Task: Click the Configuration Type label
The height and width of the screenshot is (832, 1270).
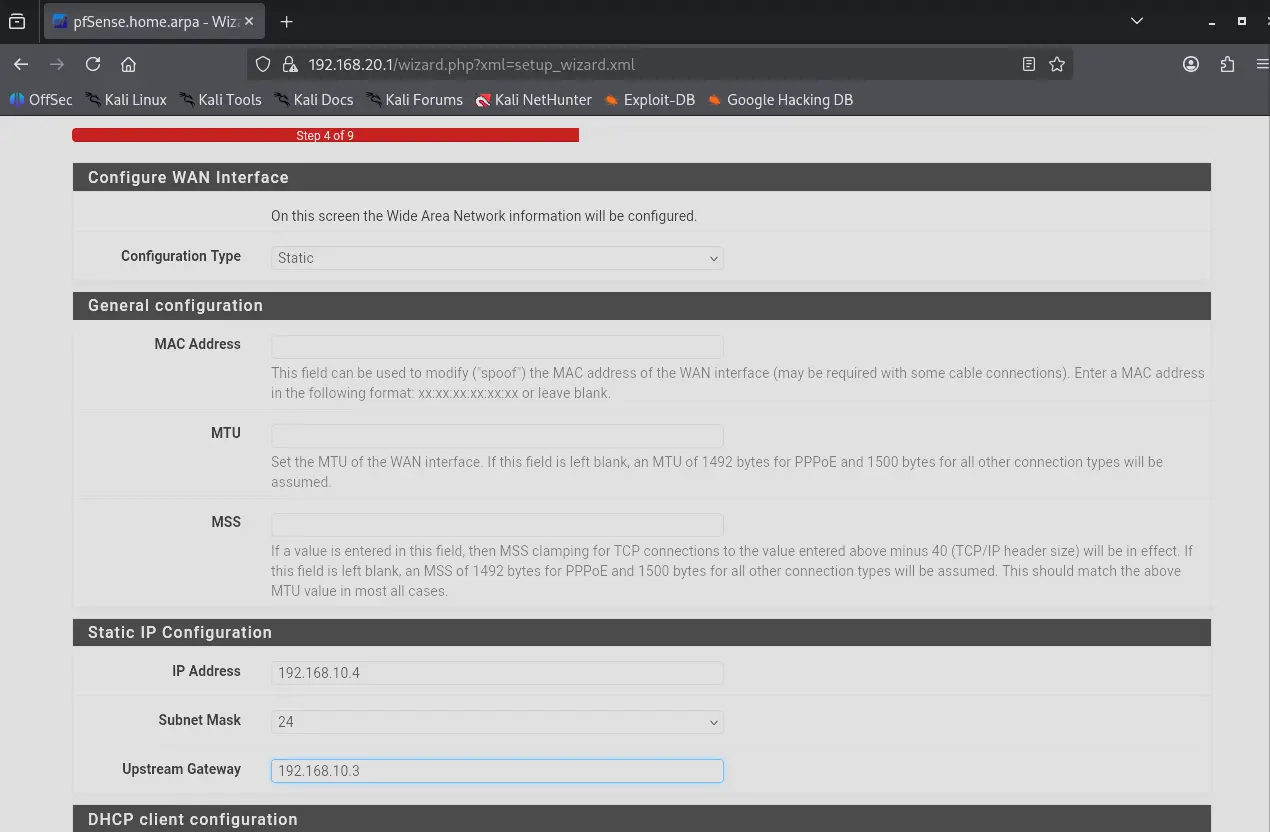Action: (181, 256)
